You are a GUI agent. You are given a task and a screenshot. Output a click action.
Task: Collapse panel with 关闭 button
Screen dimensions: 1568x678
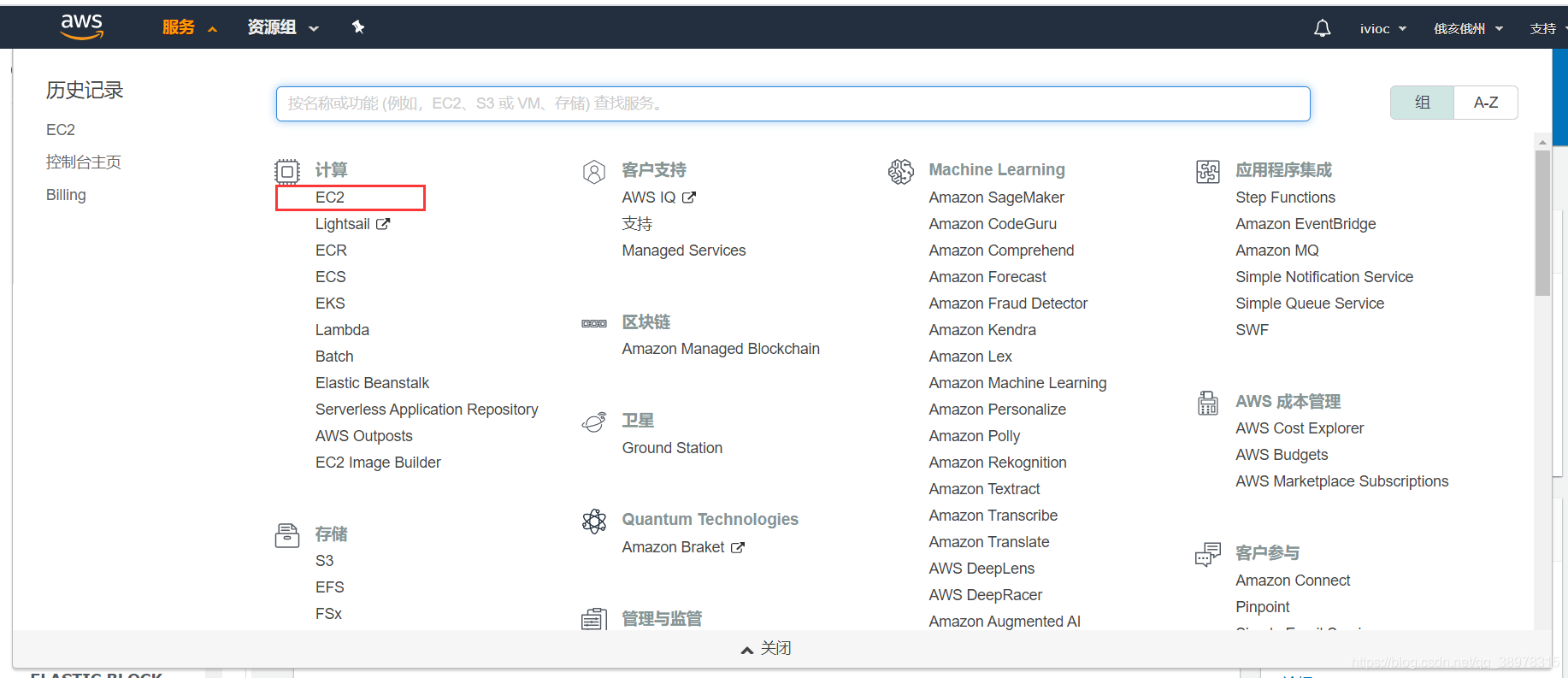(766, 649)
